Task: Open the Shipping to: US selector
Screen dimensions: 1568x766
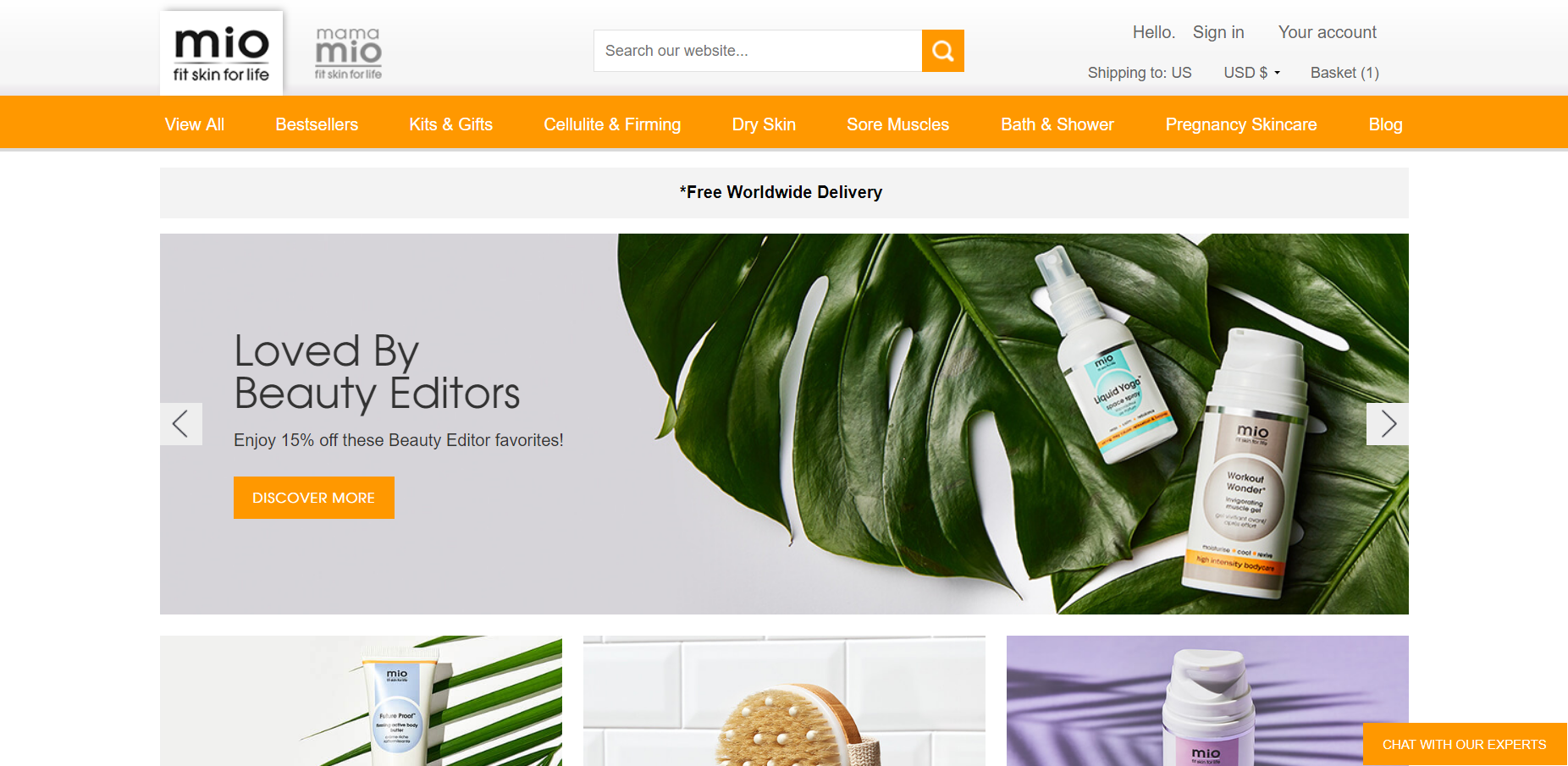Action: pos(1140,73)
